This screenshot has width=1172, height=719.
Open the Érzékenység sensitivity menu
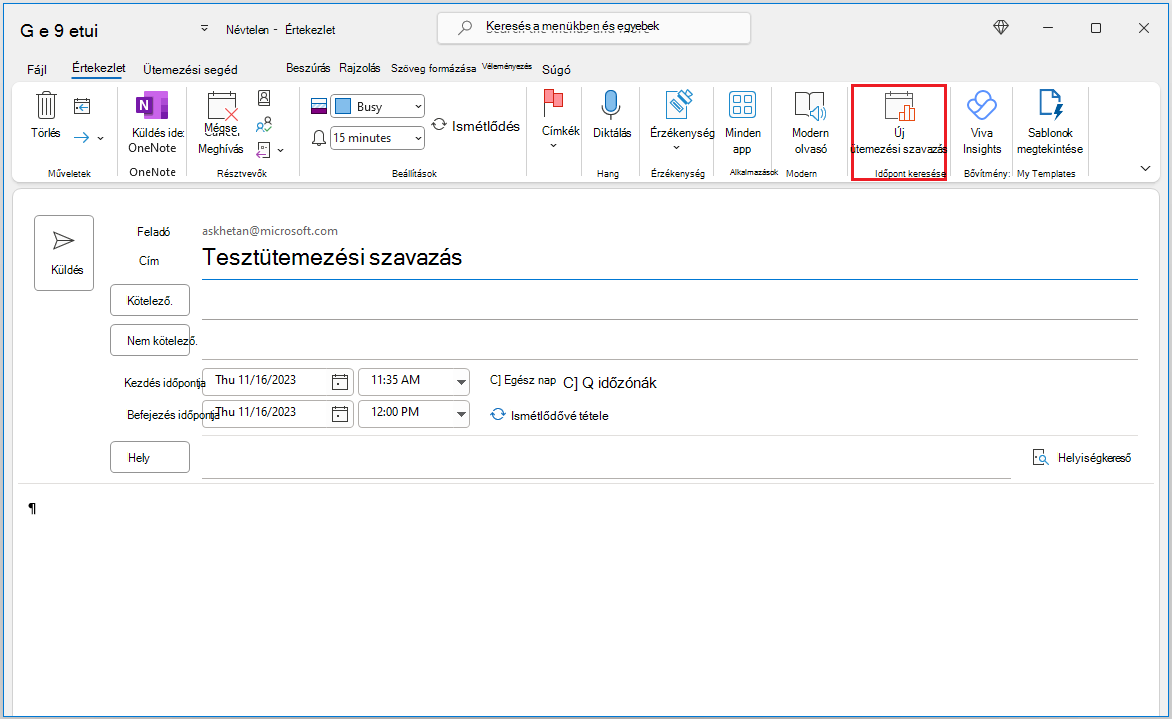[x=681, y=121]
